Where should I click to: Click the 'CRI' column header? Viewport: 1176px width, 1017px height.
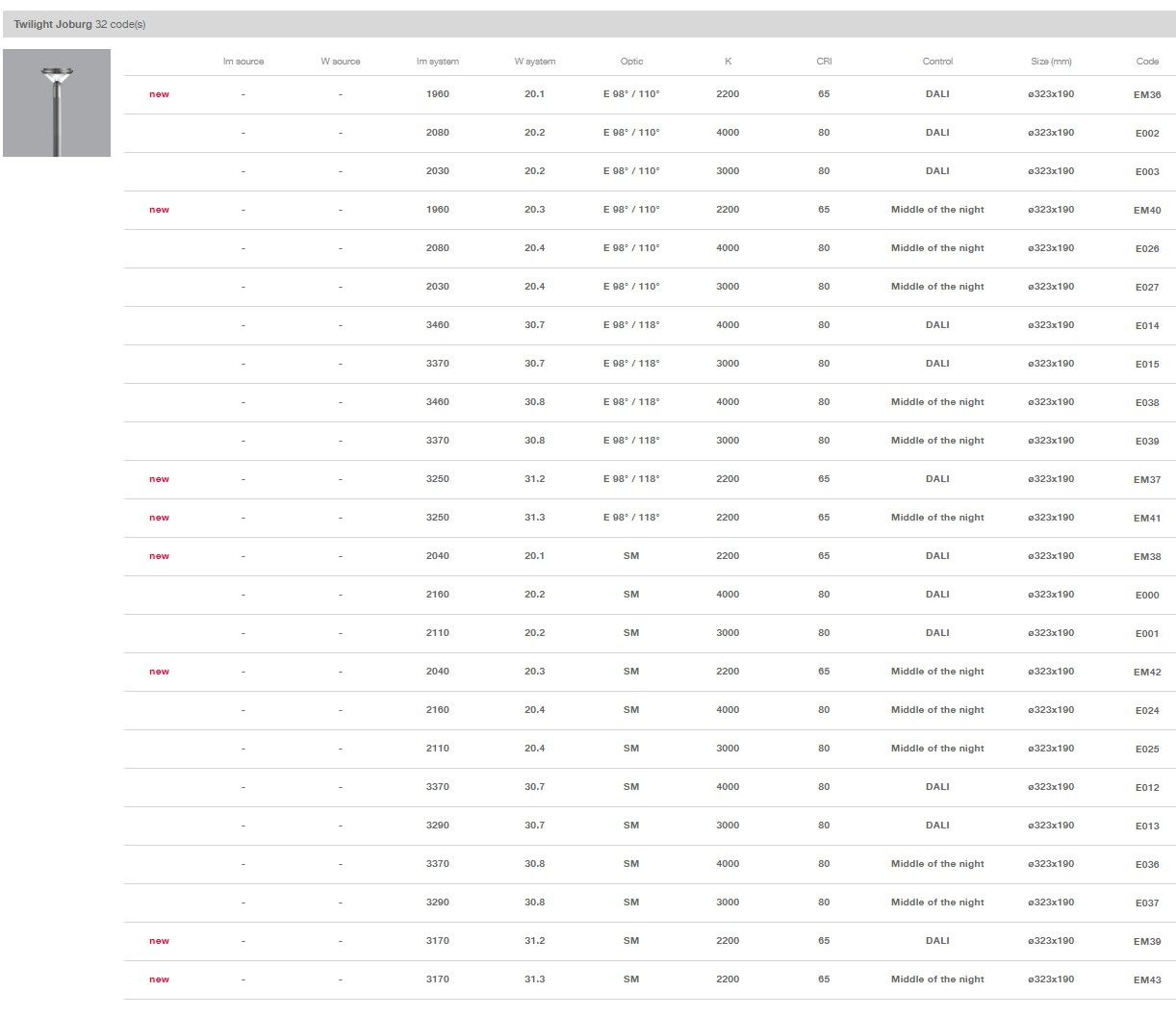[824, 62]
